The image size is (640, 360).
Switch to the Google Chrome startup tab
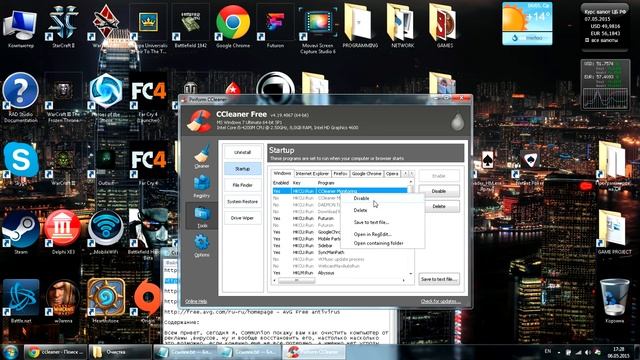click(366, 173)
